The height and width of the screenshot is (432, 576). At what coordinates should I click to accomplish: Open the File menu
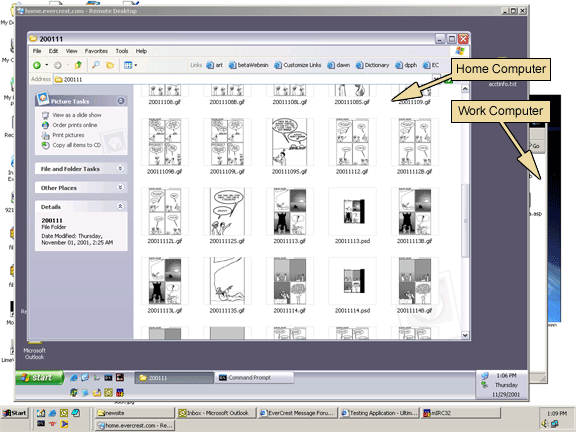tap(37, 51)
